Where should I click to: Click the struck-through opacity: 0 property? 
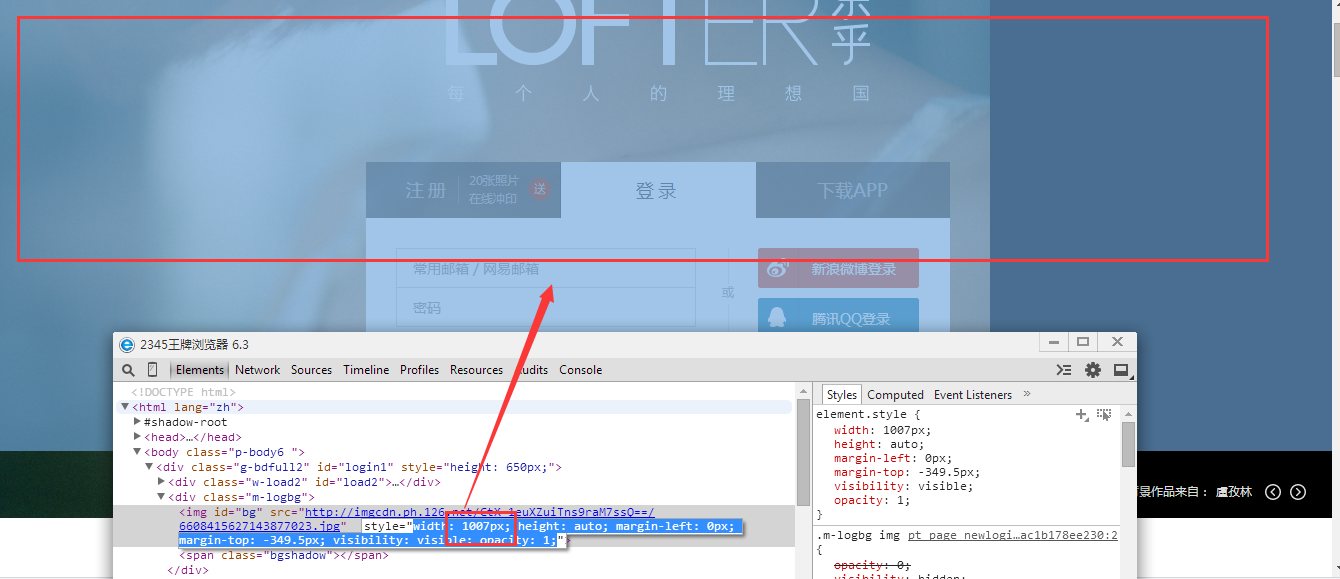tap(872, 565)
